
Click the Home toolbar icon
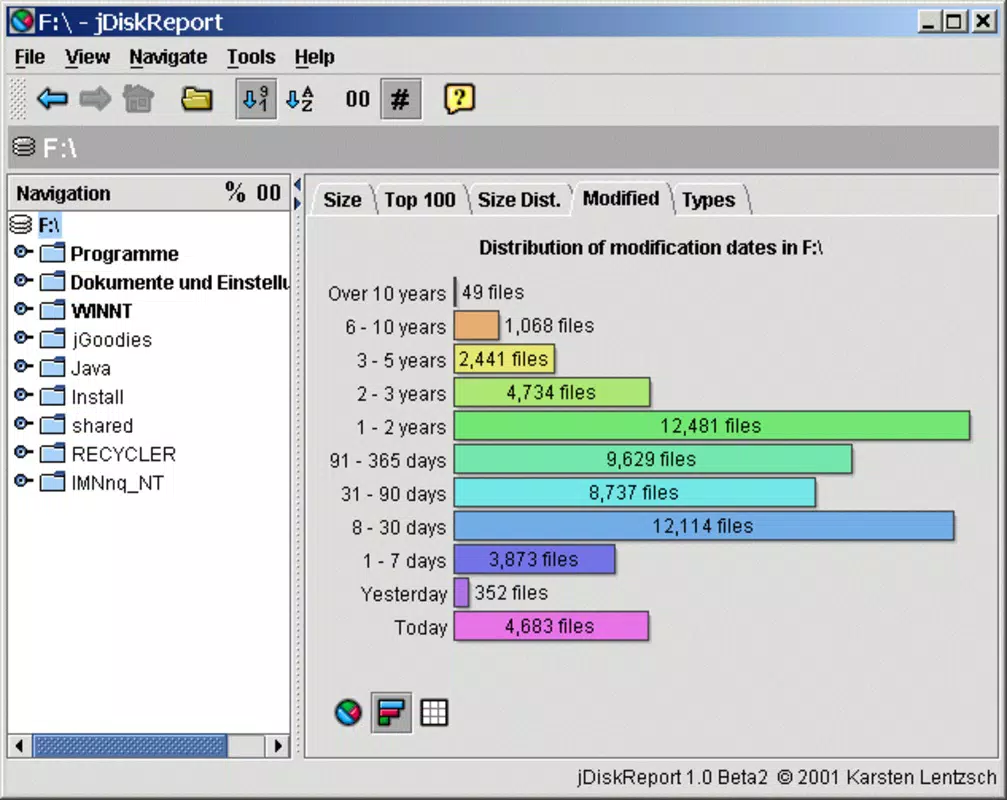138,99
